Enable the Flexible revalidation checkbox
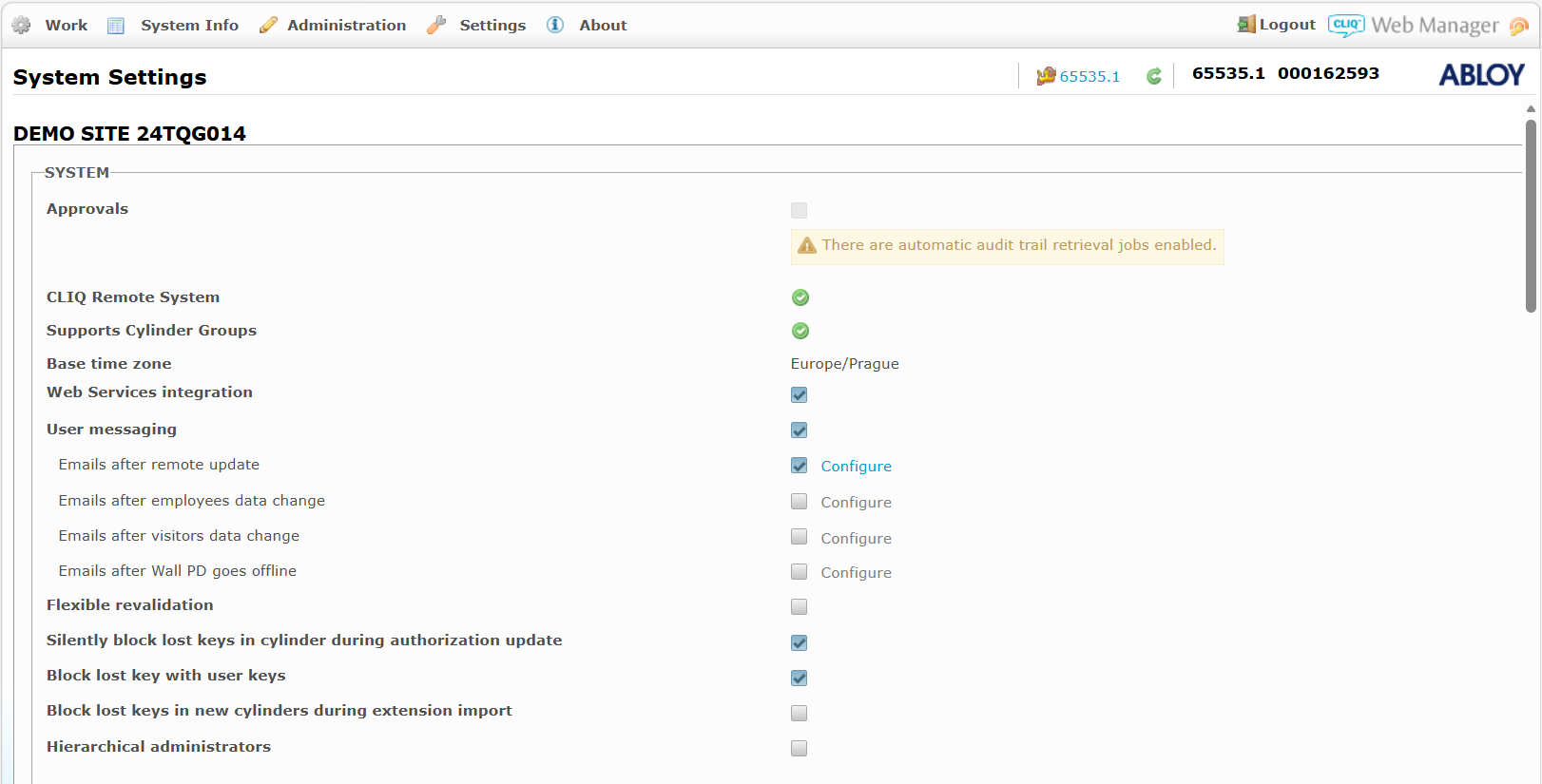Image resolution: width=1542 pixels, height=784 pixels. (x=800, y=606)
